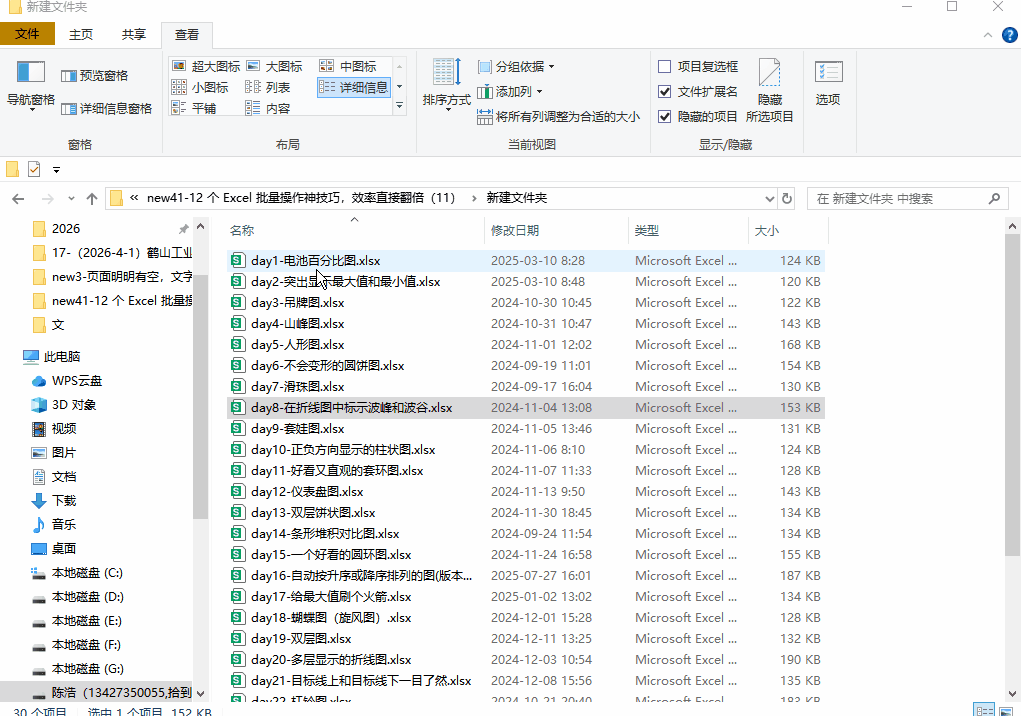Switch to the View tab
The height and width of the screenshot is (716, 1021).
[187, 35]
